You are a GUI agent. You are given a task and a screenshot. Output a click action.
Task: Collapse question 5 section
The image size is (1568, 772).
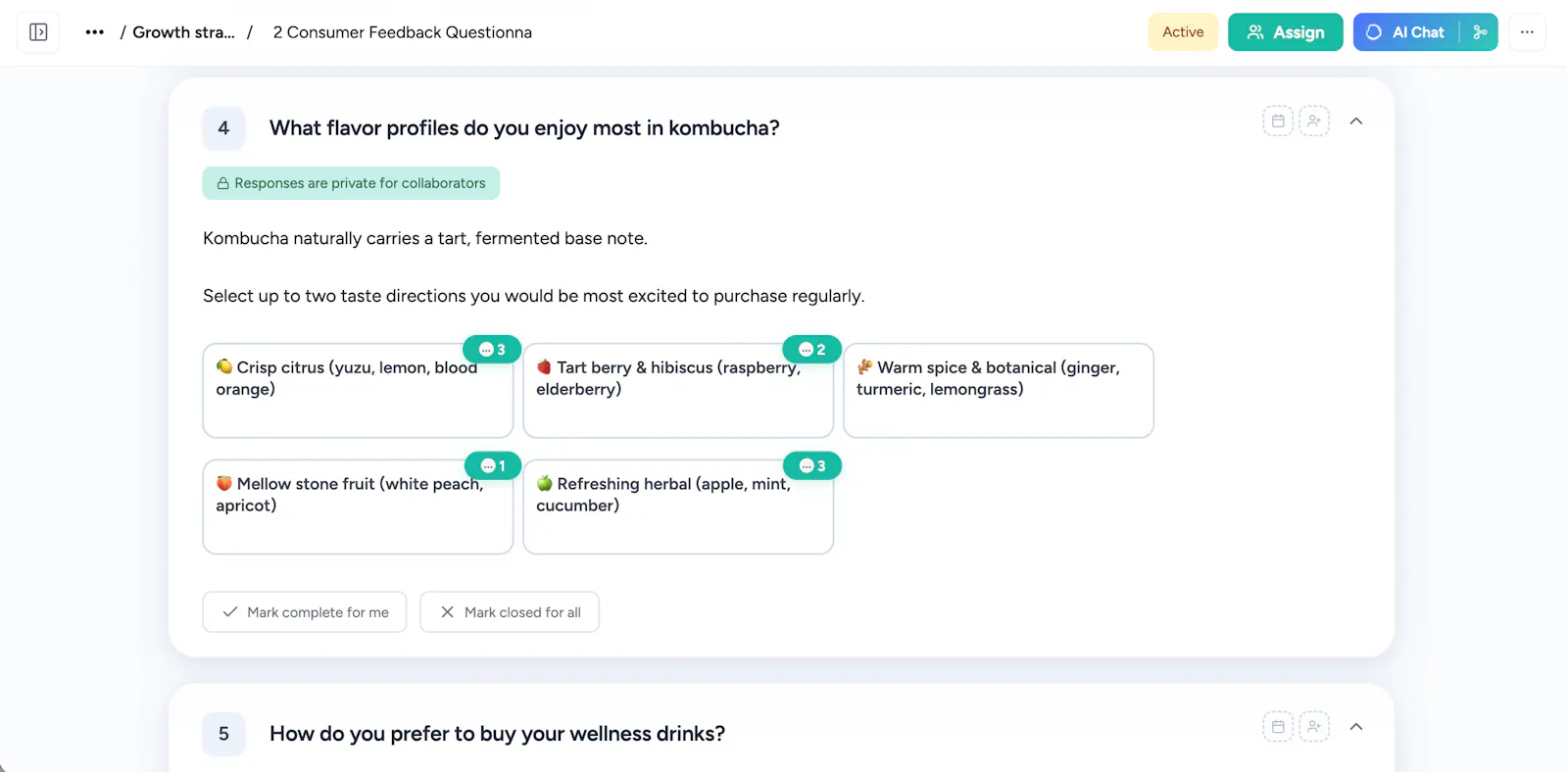(x=1356, y=727)
